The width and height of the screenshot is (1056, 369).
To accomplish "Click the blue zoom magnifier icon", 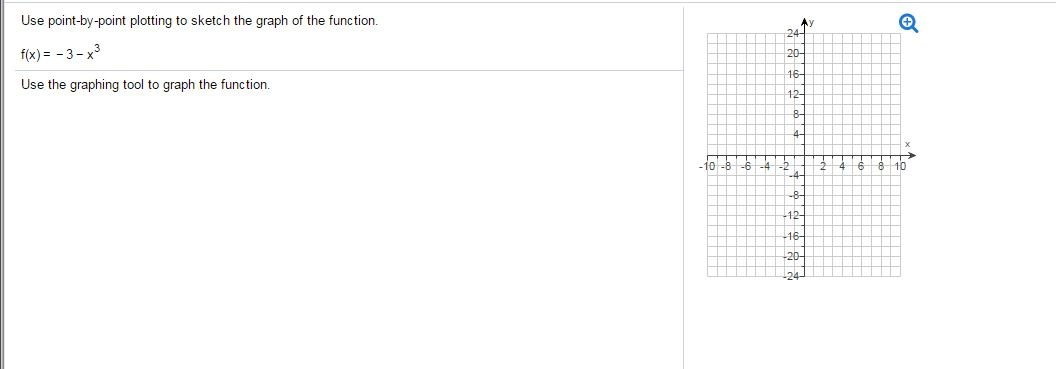I will pyautogui.click(x=909, y=24).
